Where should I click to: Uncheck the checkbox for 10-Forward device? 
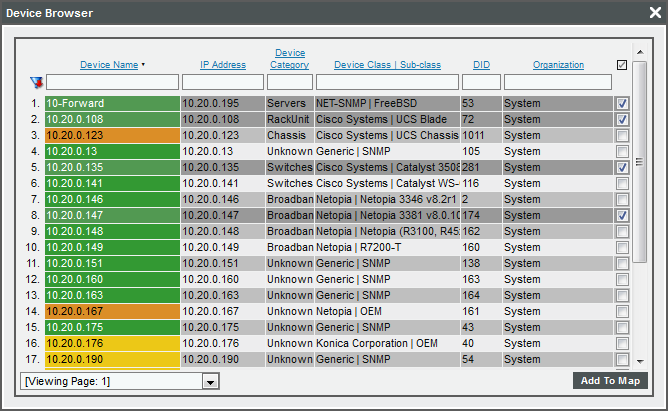622,103
